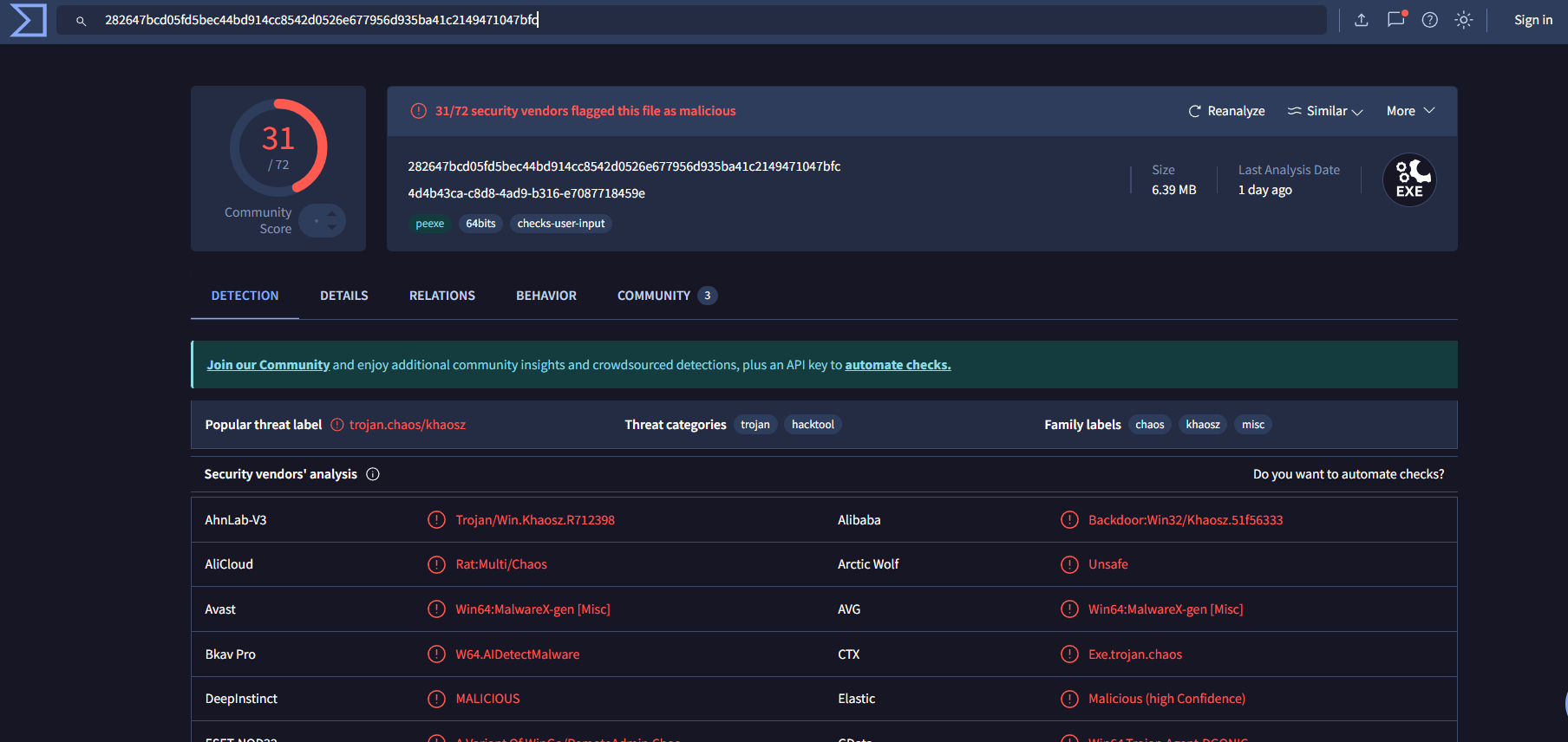Open the help question mark icon
This screenshot has width=1568, height=742.
pyautogui.click(x=1430, y=20)
